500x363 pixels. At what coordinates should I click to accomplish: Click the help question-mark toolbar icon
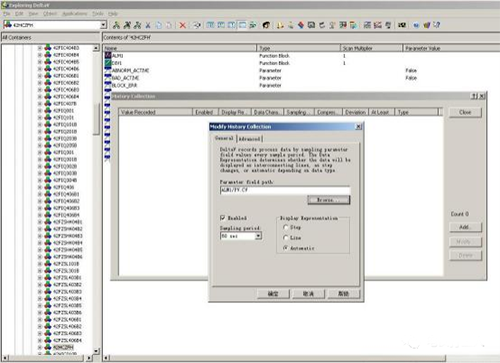coord(437,25)
